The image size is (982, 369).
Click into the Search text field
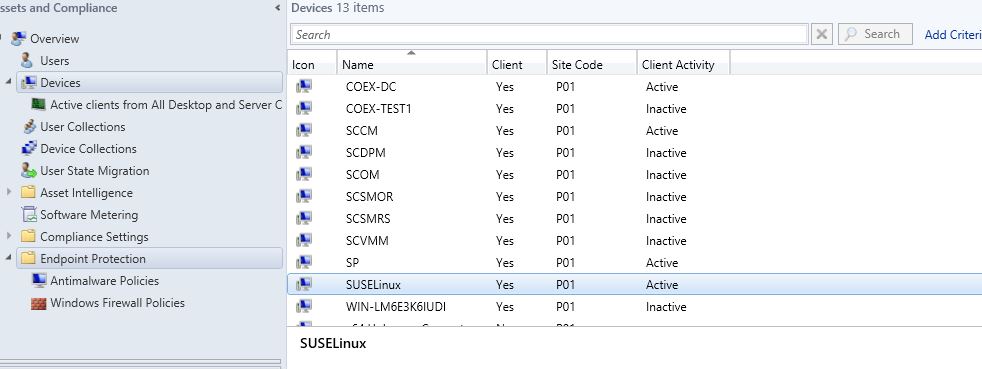coord(549,34)
